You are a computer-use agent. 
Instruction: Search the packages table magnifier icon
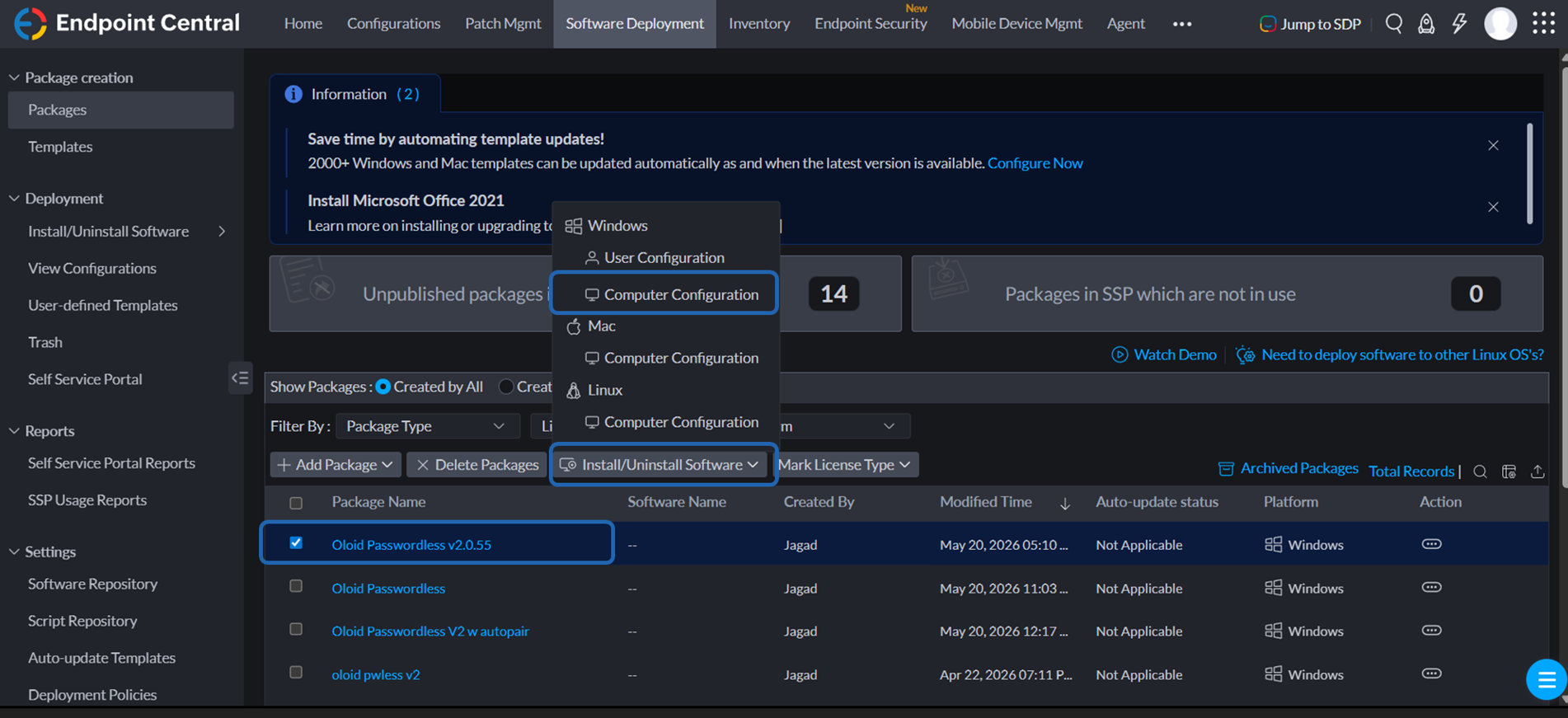1480,472
